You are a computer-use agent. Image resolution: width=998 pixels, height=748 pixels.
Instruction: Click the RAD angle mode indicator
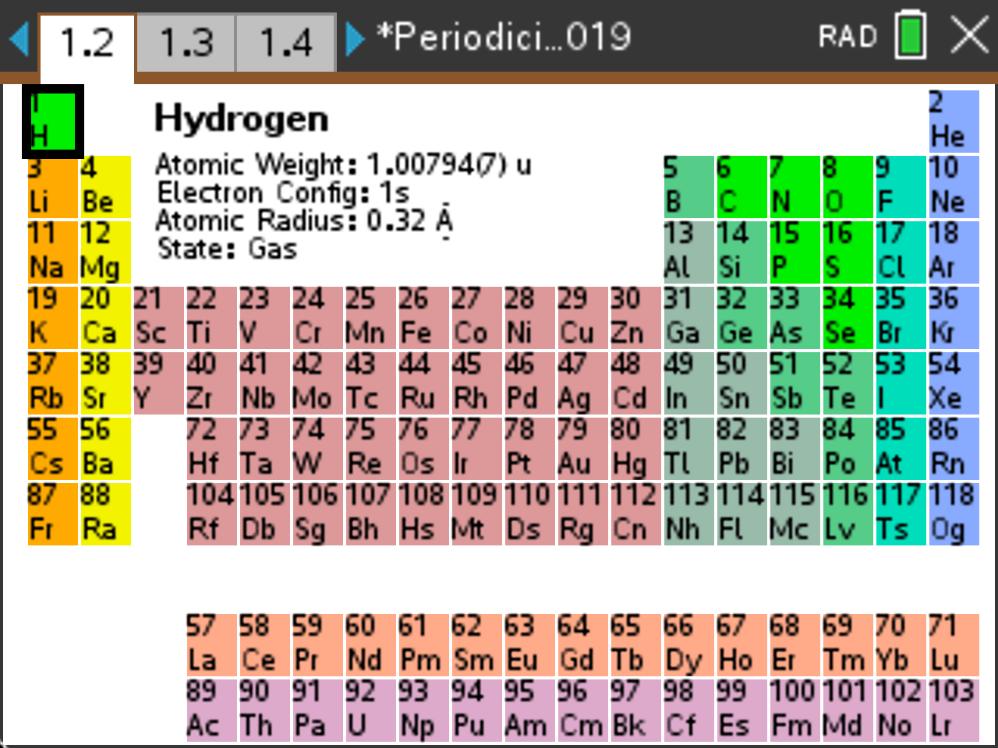click(847, 37)
